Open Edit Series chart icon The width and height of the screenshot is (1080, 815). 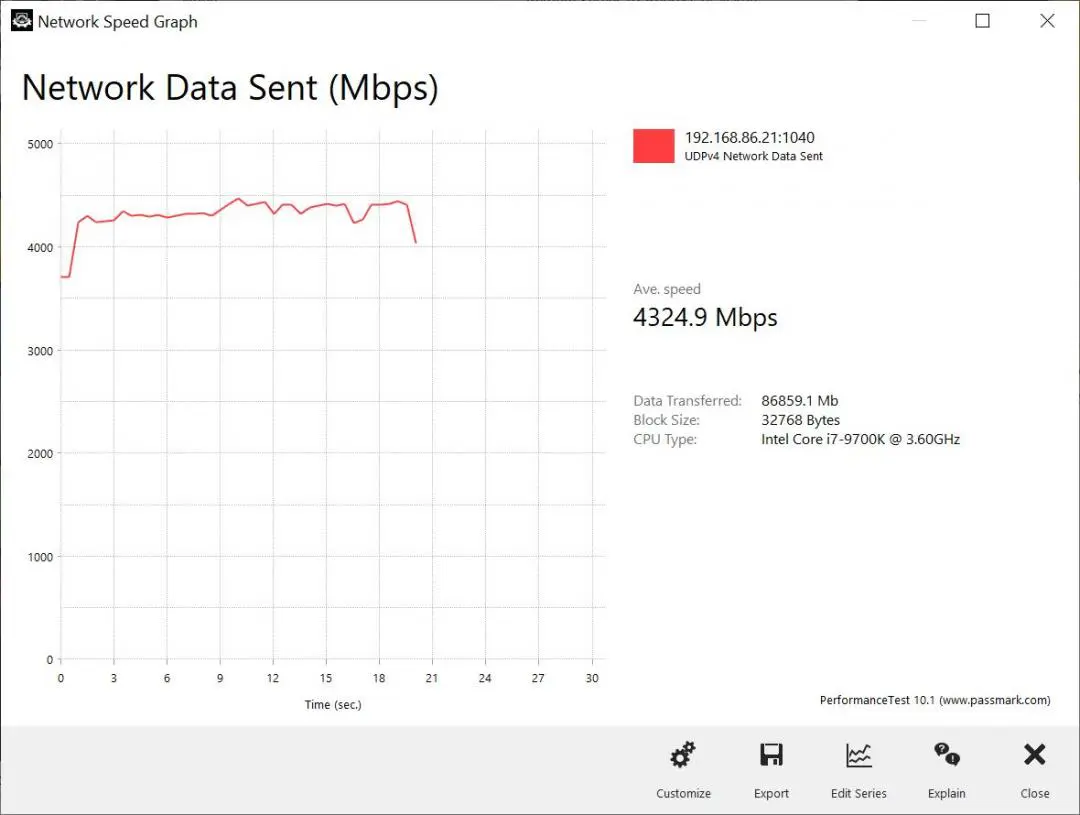pyautogui.click(x=858, y=755)
